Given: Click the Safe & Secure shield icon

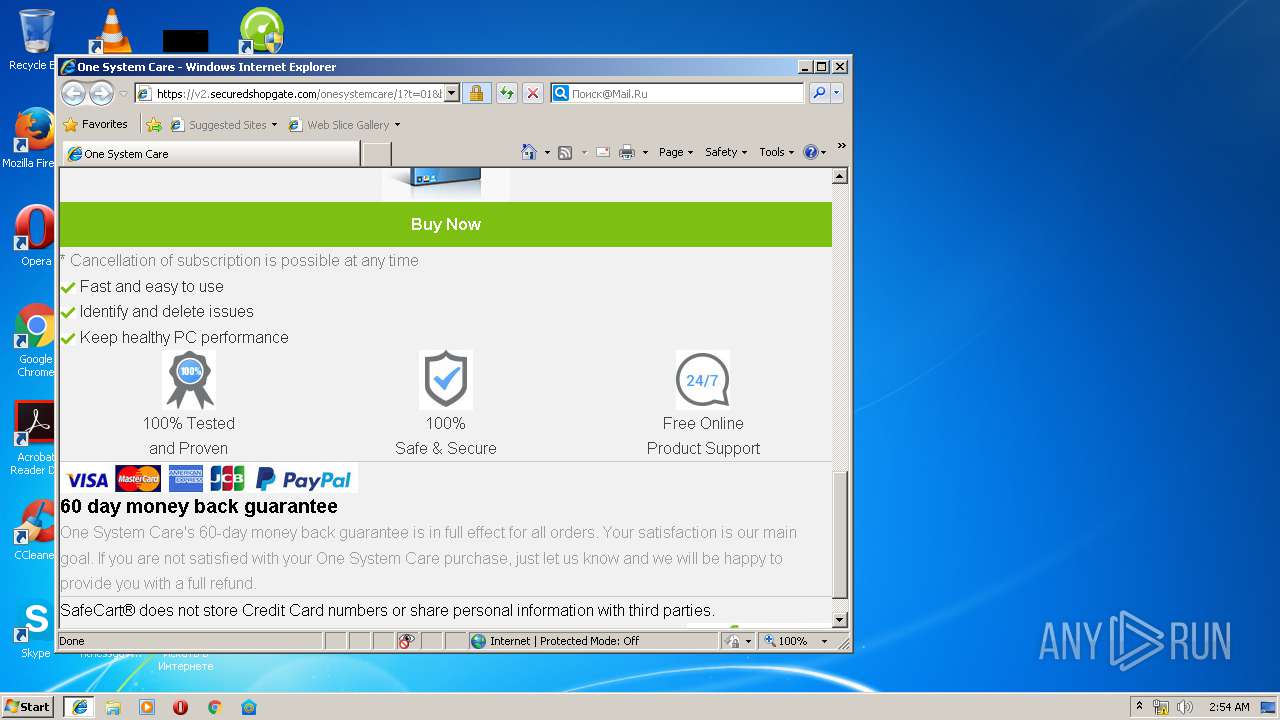Looking at the screenshot, I should coord(446,378).
